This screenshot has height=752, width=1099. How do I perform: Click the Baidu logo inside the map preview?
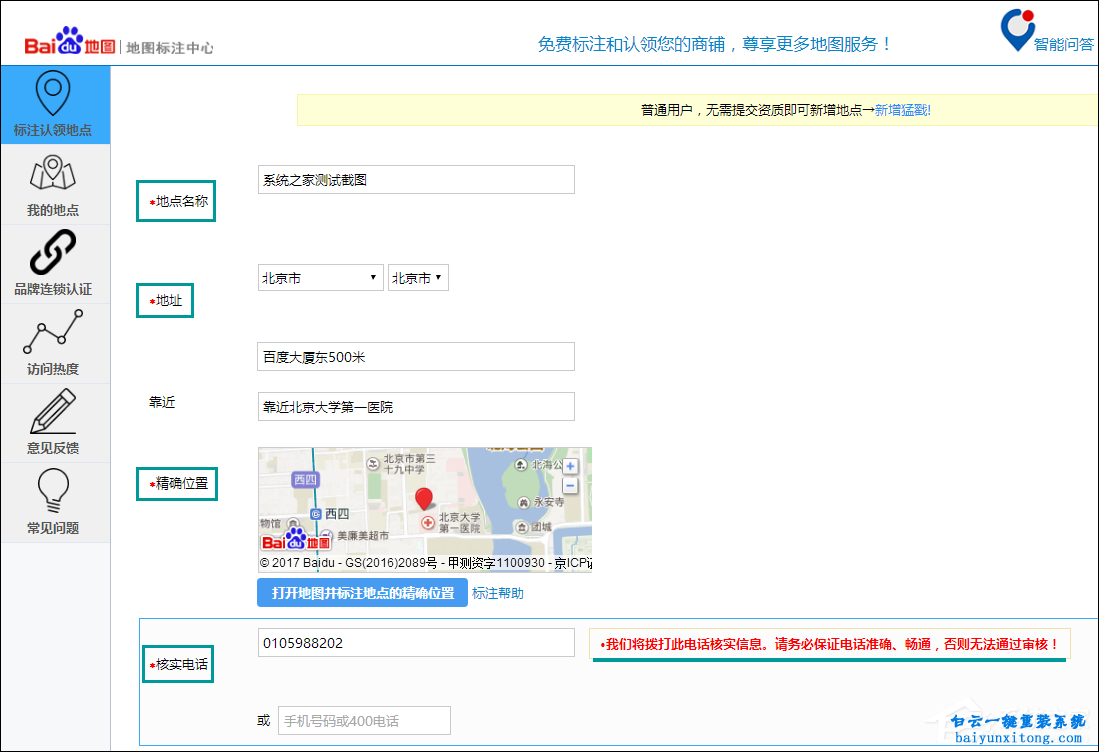pos(291,539)
